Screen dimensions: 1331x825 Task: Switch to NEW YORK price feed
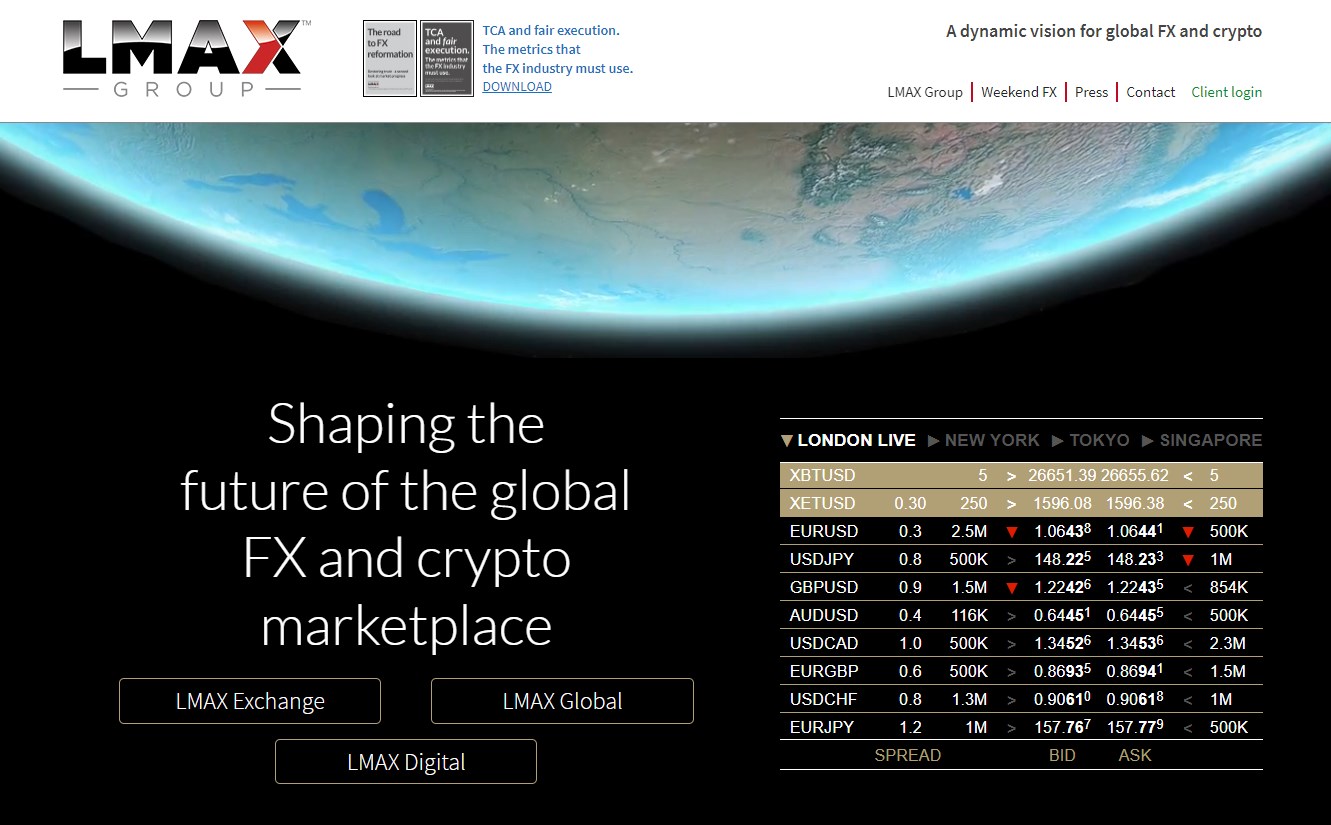pyautogui.click(x=992, y=440)
